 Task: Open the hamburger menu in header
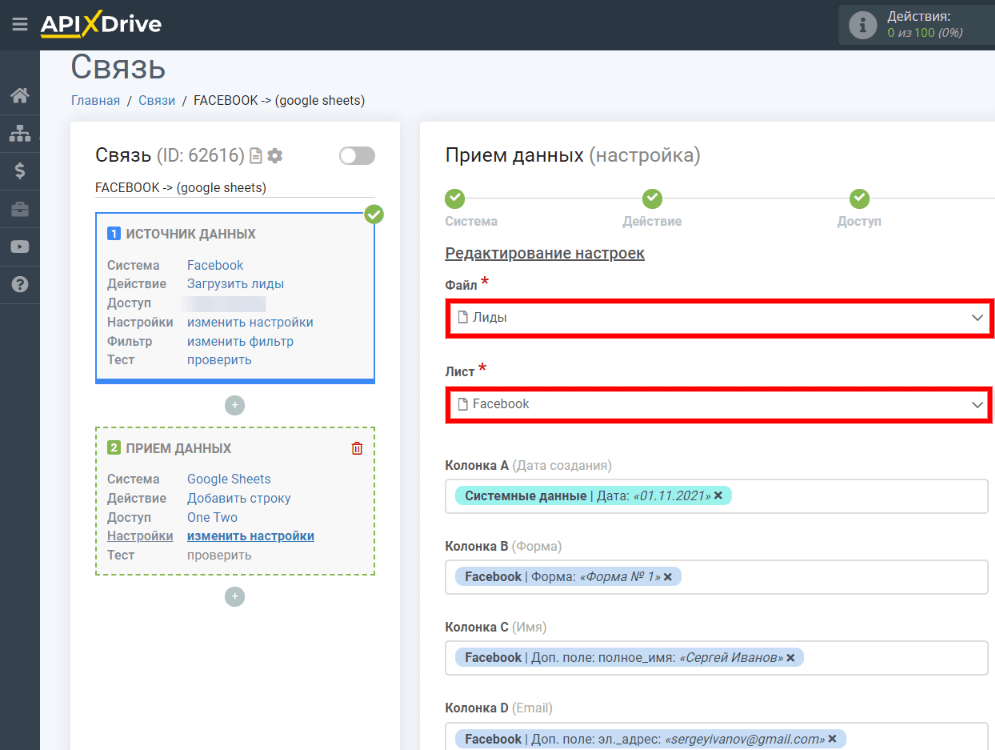click(20, 25)
